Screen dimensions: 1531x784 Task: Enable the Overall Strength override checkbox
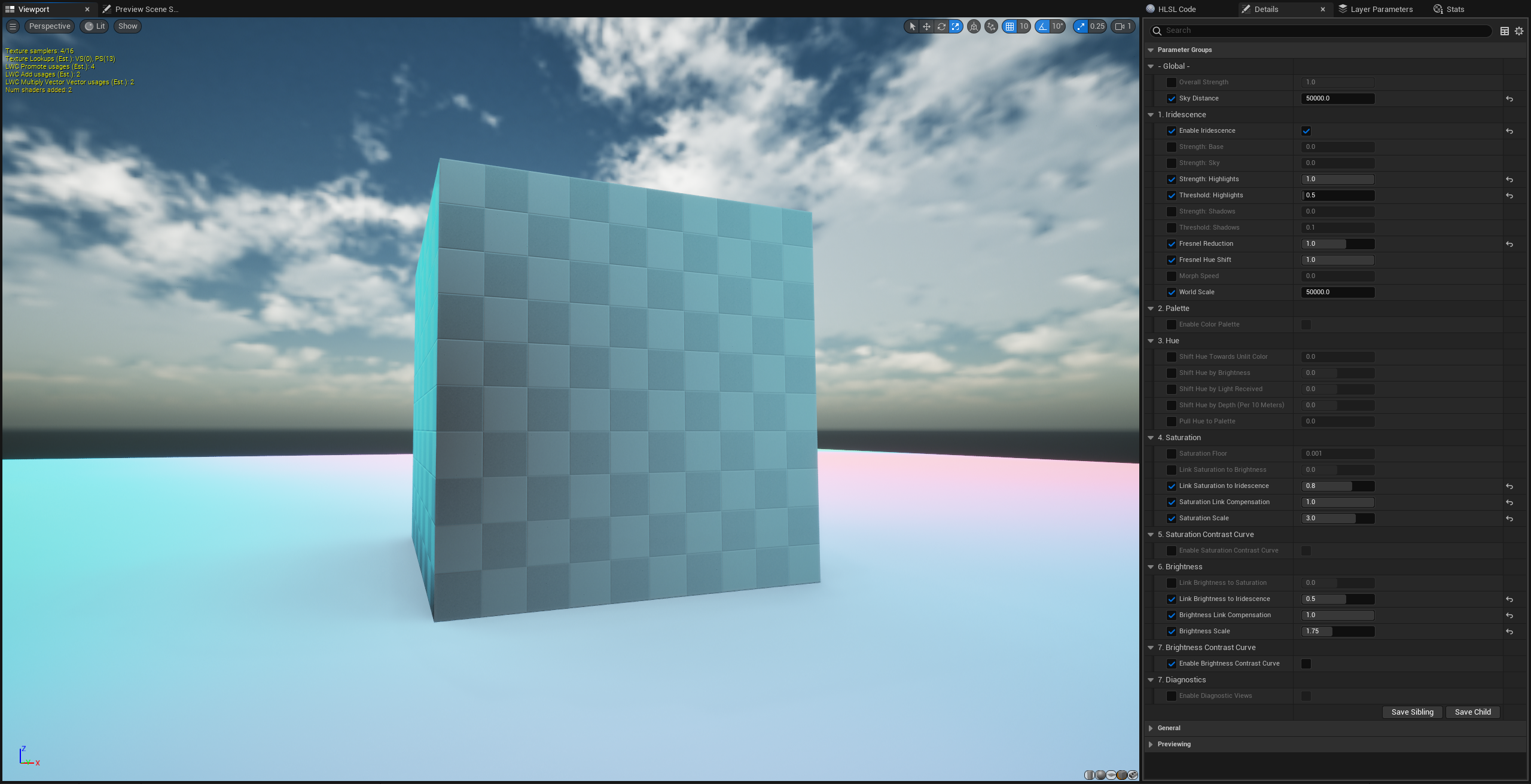coord(1172,83)
